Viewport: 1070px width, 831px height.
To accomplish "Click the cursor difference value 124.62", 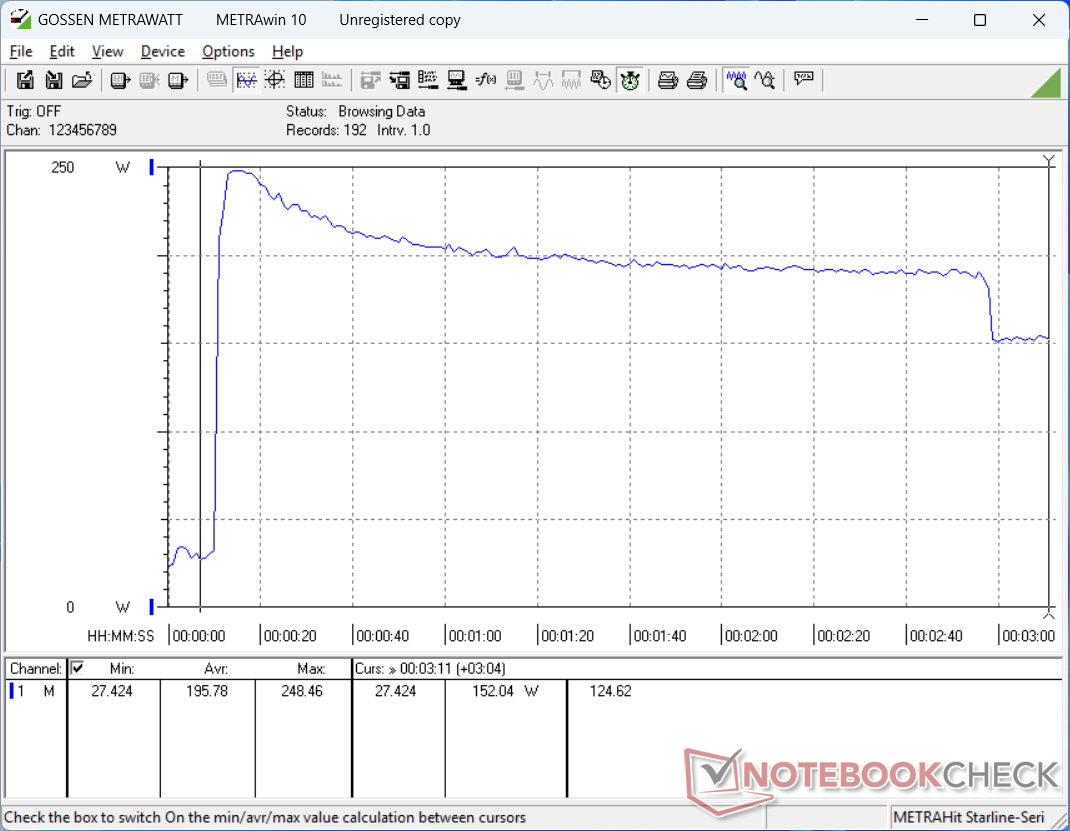I will (x=610, y=691).
